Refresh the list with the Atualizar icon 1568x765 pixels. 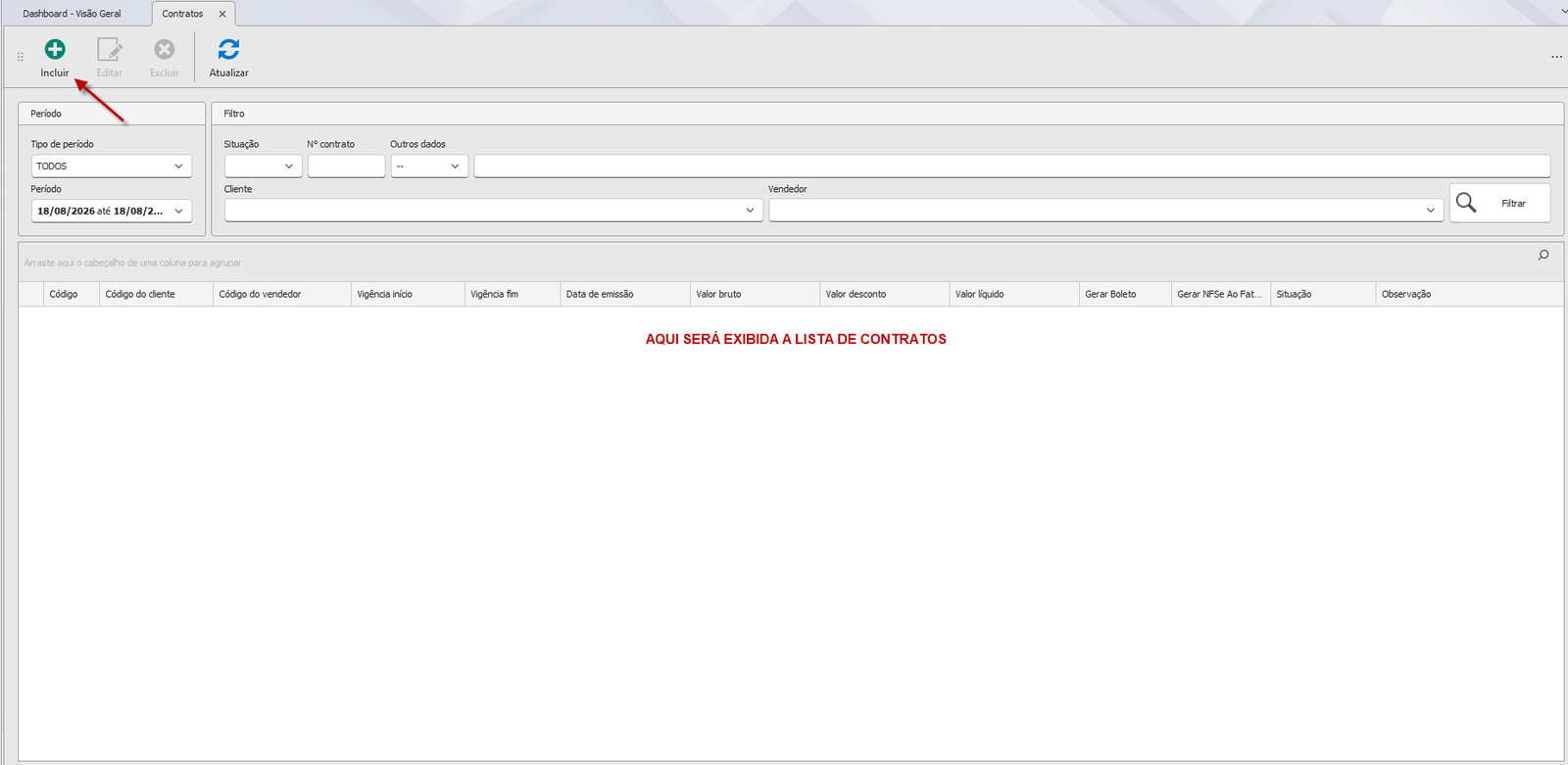228,49
